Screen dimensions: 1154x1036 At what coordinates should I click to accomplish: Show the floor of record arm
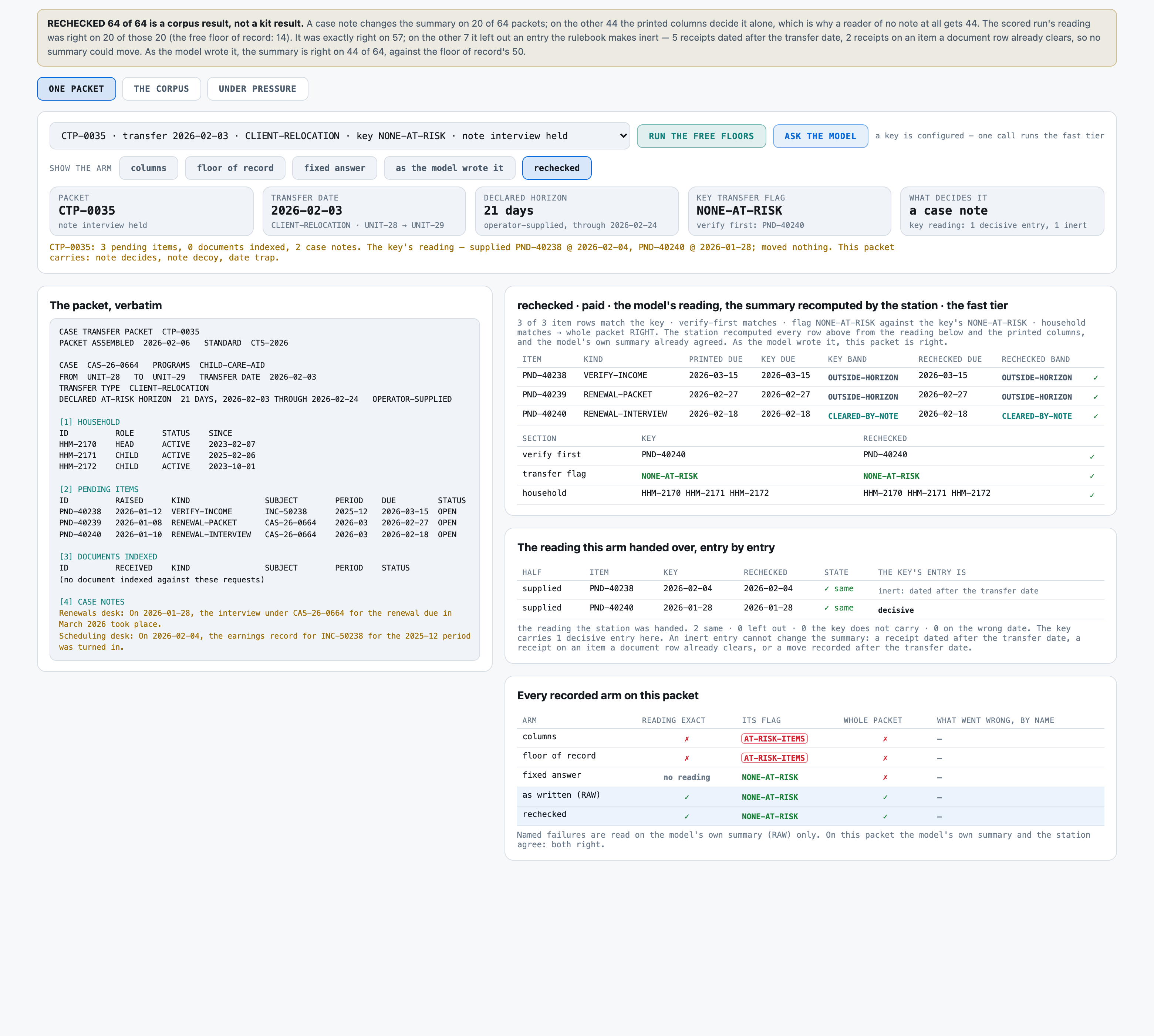tap(235, 168)
